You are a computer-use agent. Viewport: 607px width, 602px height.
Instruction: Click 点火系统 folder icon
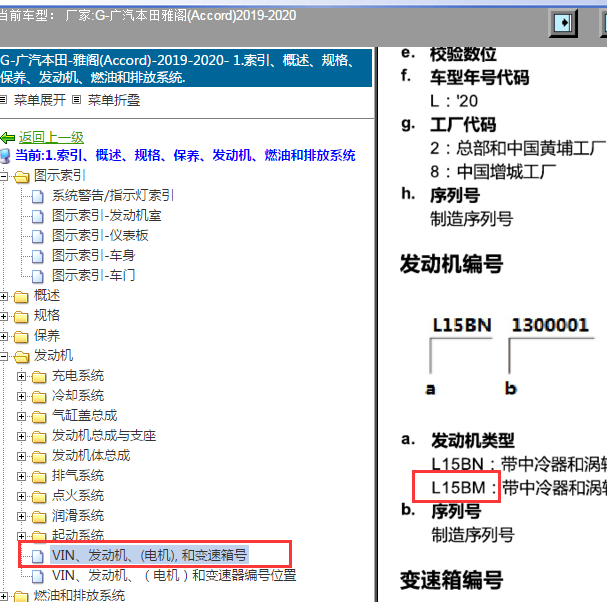pos(39,497)
